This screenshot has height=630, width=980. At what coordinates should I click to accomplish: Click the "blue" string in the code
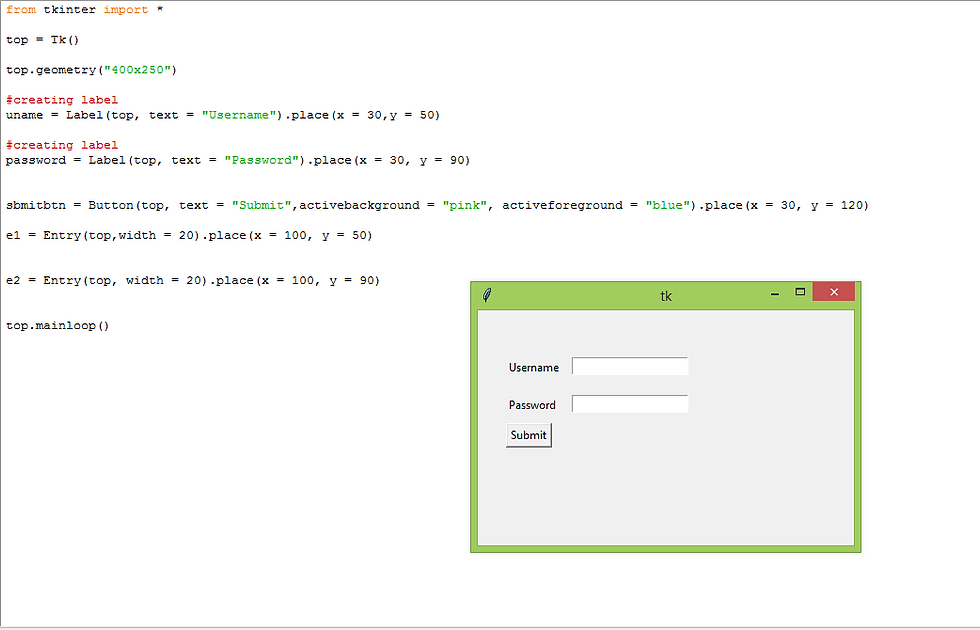click(668, 205)
